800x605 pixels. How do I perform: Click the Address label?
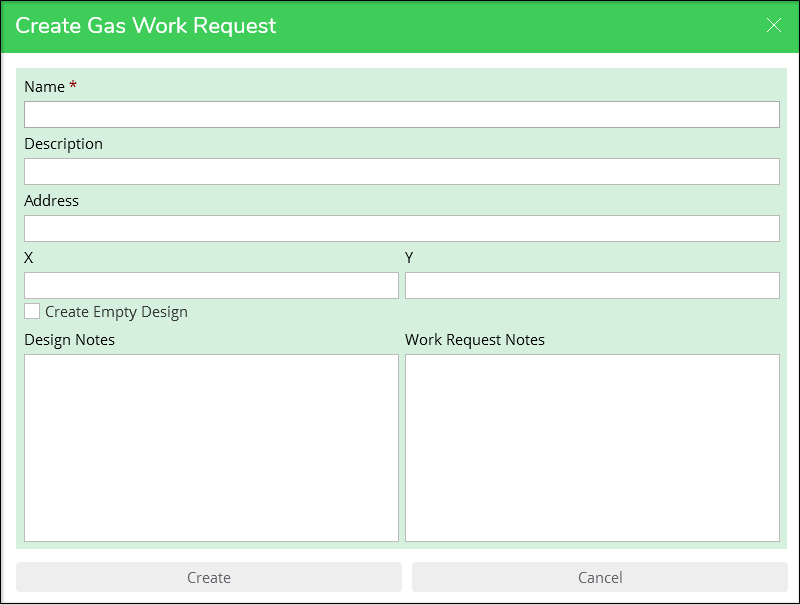51,200
